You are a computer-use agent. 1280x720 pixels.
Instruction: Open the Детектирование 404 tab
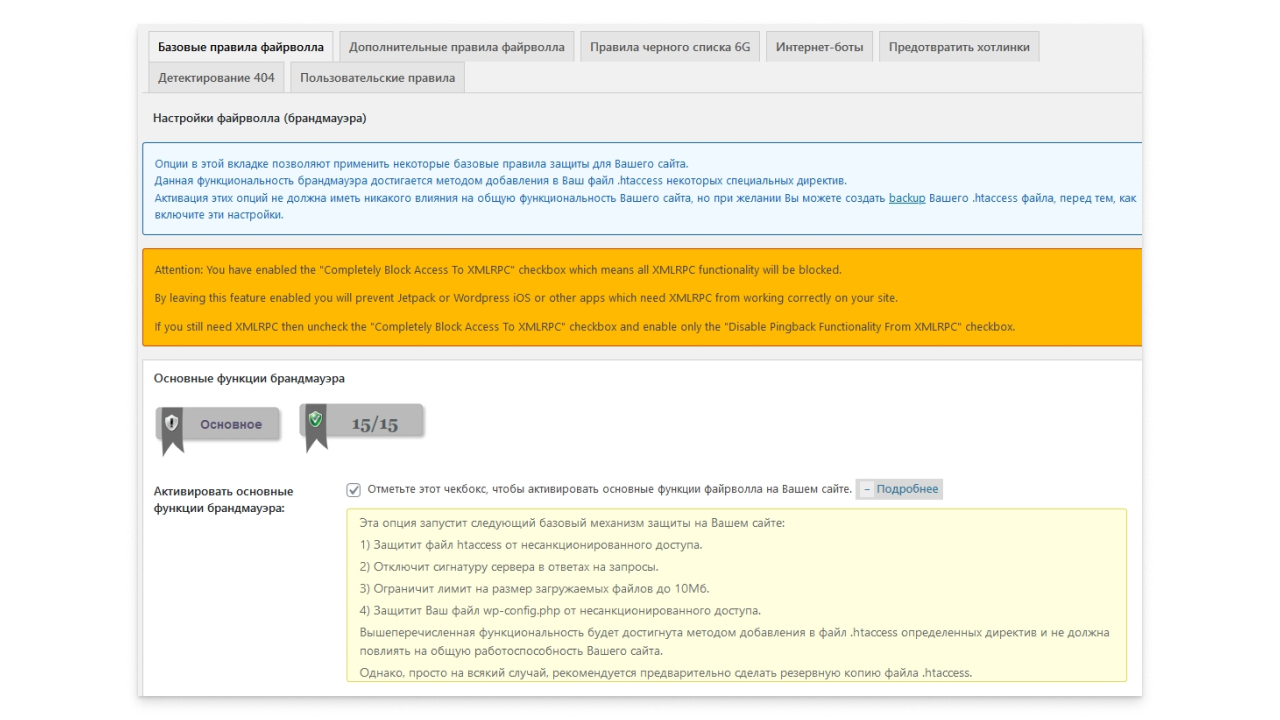(x=216, y=77)
